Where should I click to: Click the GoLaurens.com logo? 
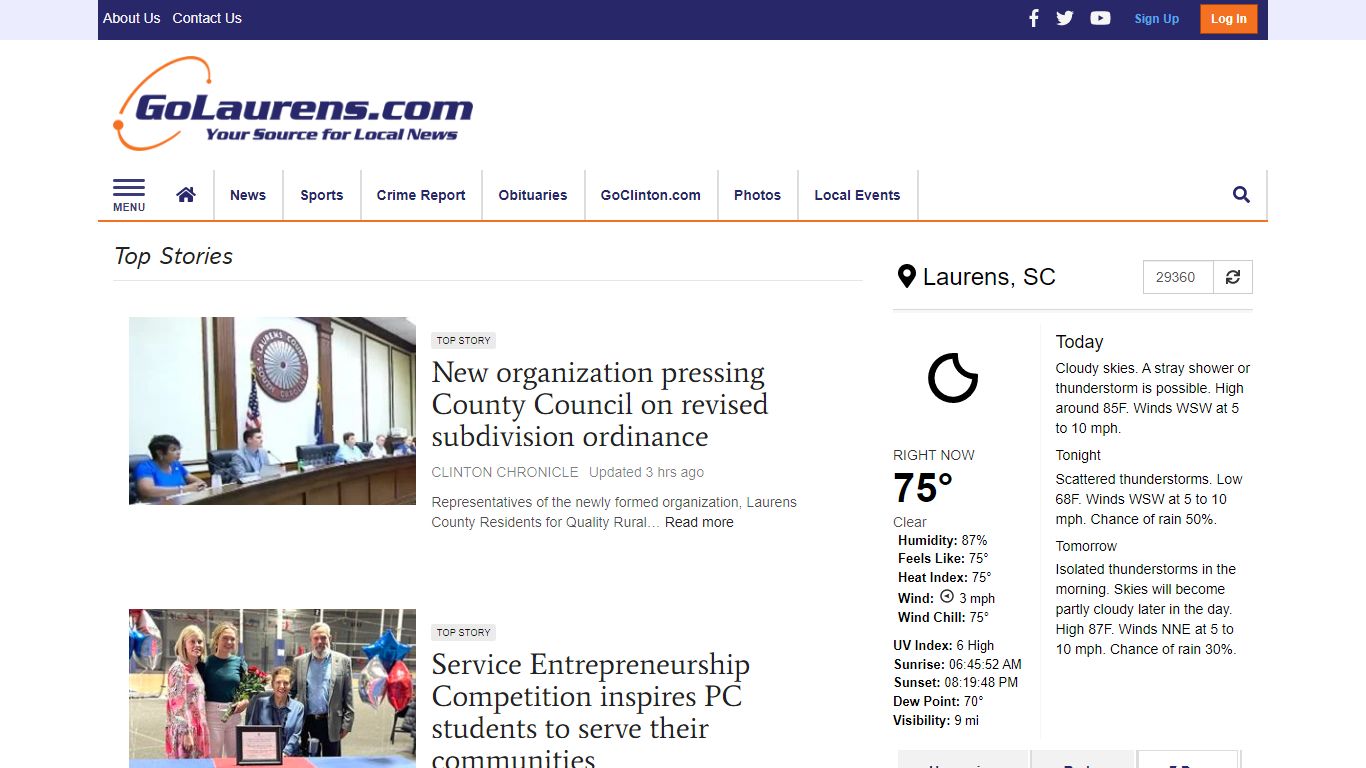(293, 104)
